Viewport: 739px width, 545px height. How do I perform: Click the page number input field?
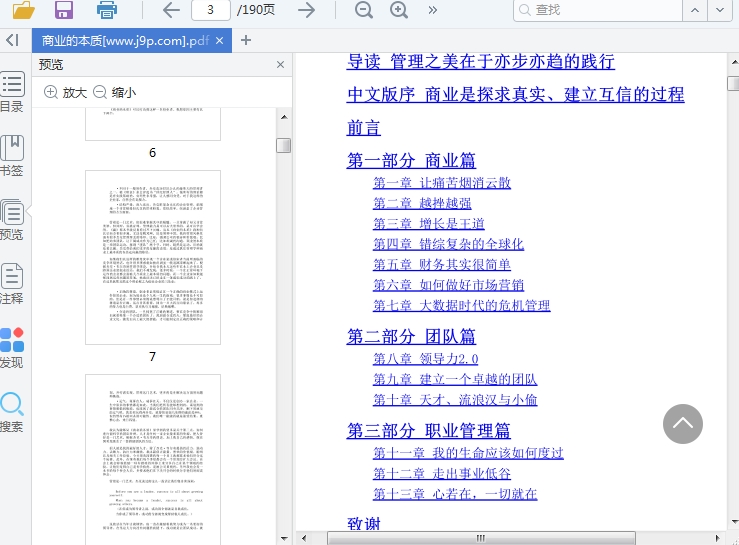click(x=211, y=10)
